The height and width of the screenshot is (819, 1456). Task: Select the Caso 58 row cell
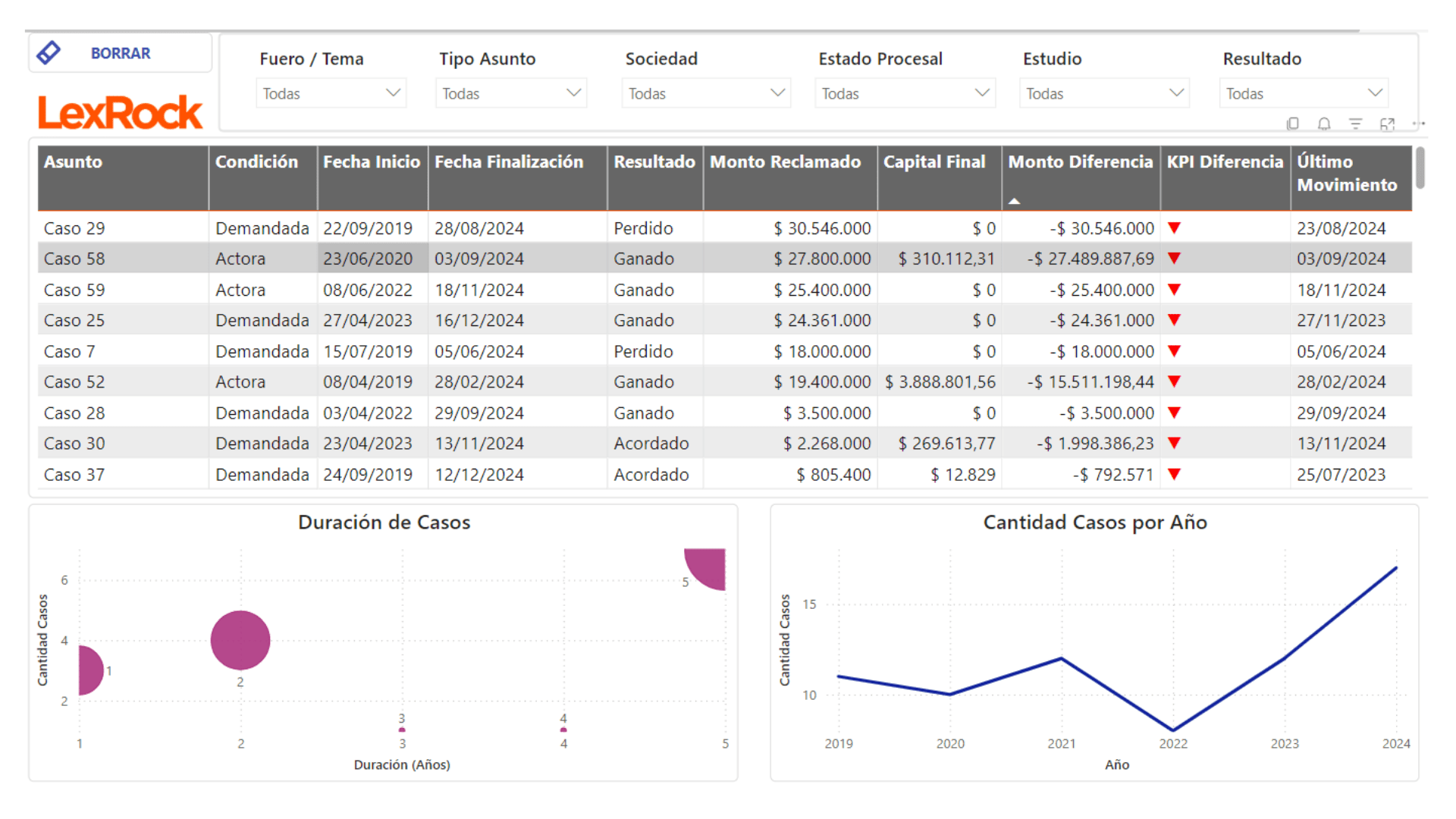pyautogui.click(x=74, y=259)
